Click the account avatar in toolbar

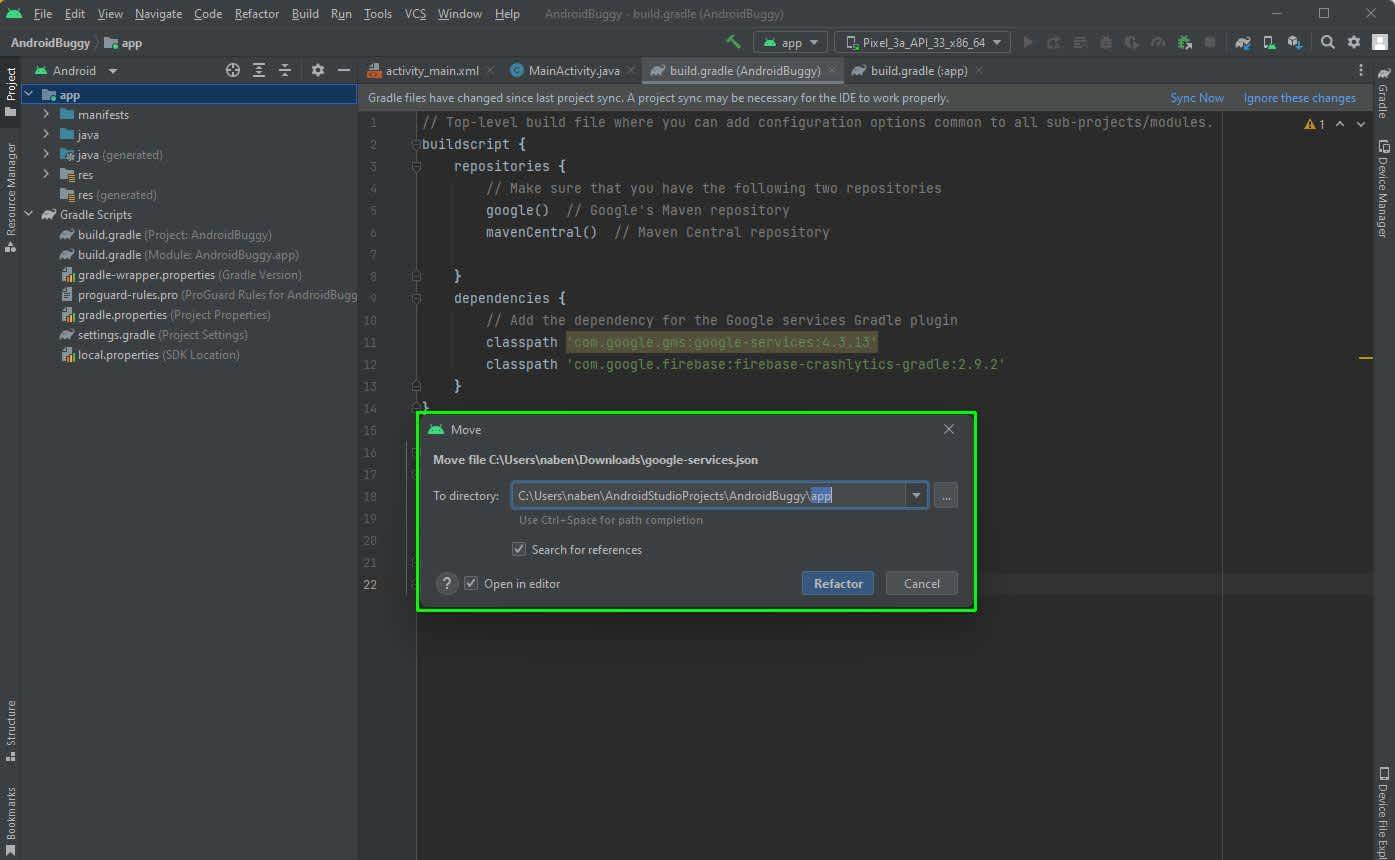coord(1381,42)
